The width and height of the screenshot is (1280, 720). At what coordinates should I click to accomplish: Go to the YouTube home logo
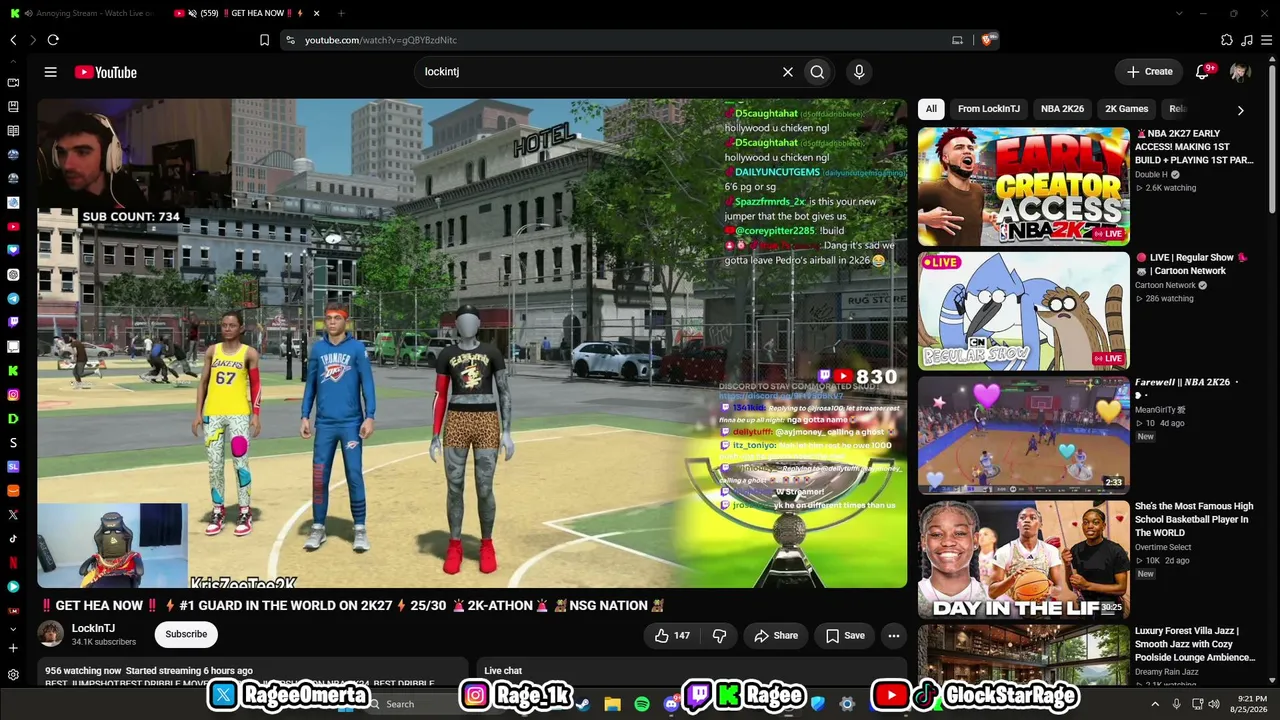[x=105, y=72]
